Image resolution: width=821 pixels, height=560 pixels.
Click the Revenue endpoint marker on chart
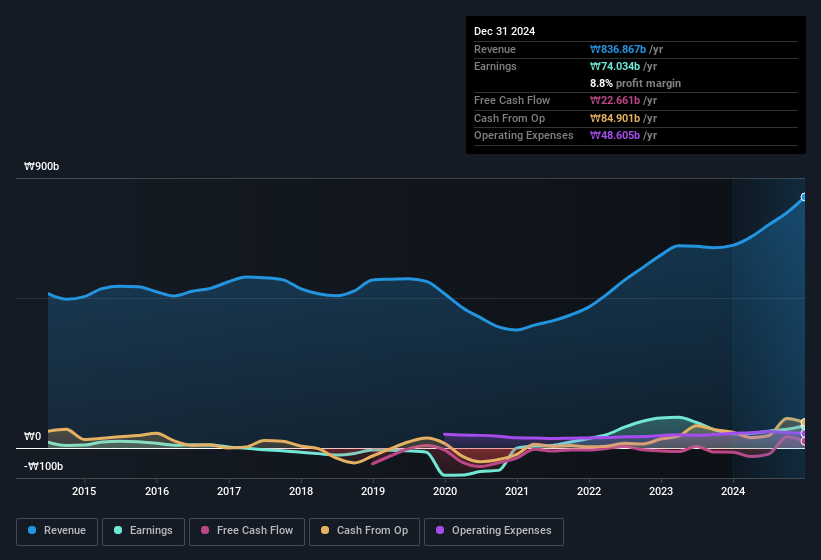[x=804, y=197]
